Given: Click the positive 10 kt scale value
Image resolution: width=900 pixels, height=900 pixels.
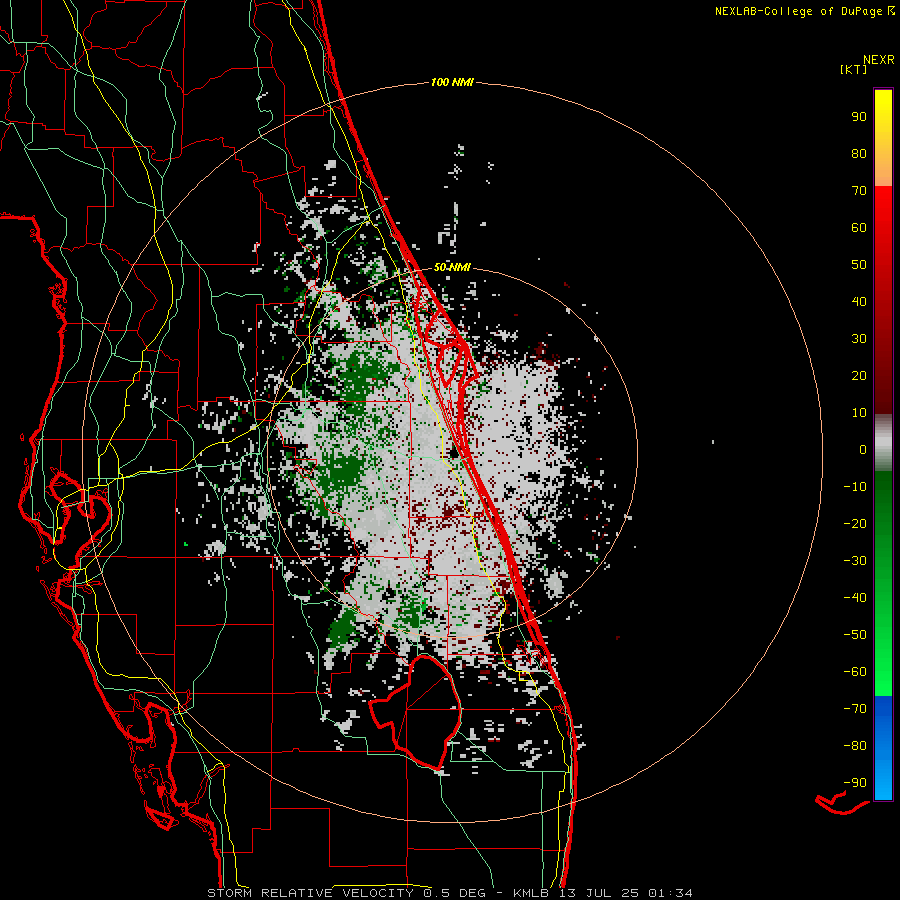Looking at the screenshot, I should (859, 413).
